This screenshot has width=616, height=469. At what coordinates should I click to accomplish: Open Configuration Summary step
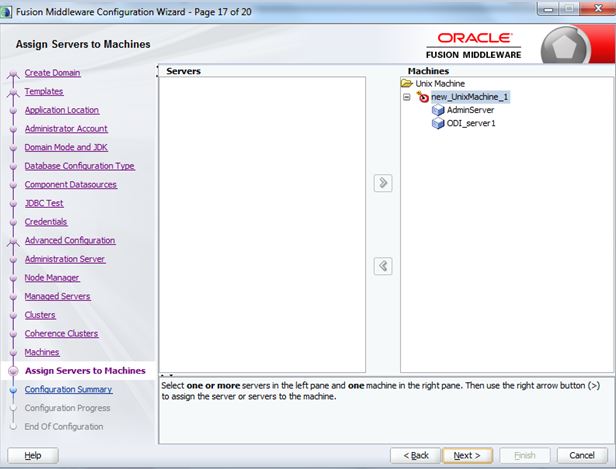(x=68, y=389)
